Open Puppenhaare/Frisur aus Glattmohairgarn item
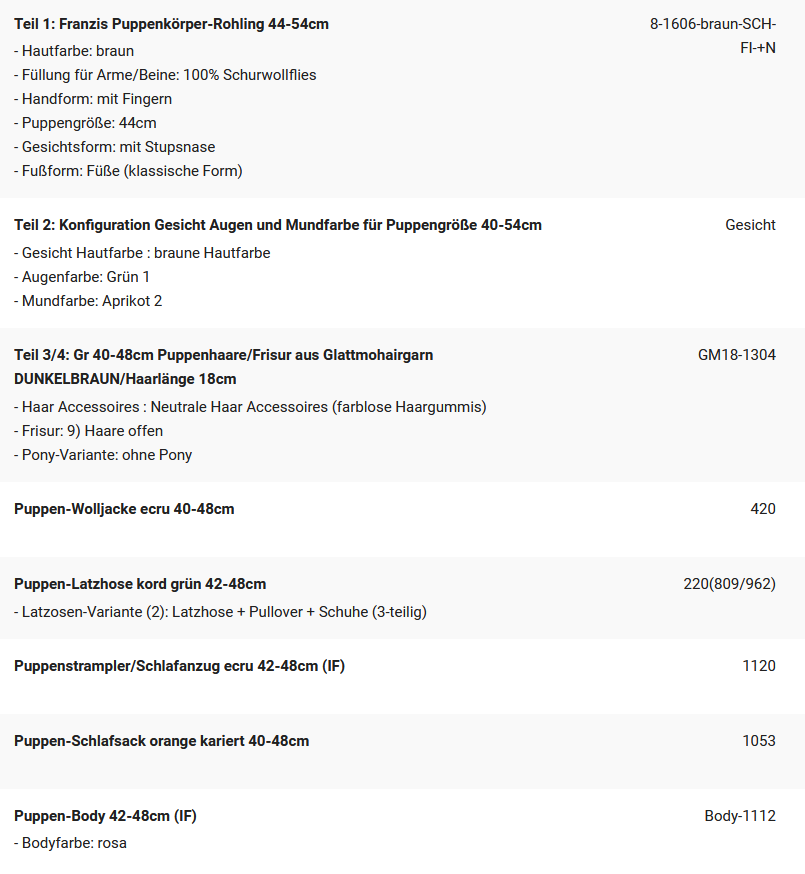This screenshot has width=805, height=874. tap(224, 367)
